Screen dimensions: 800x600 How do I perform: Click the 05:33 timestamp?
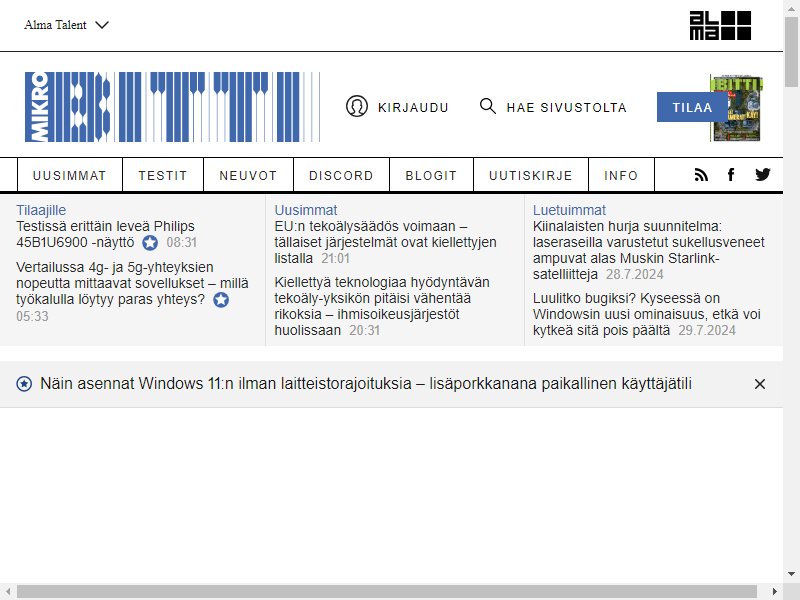click(x=32, y=316)
